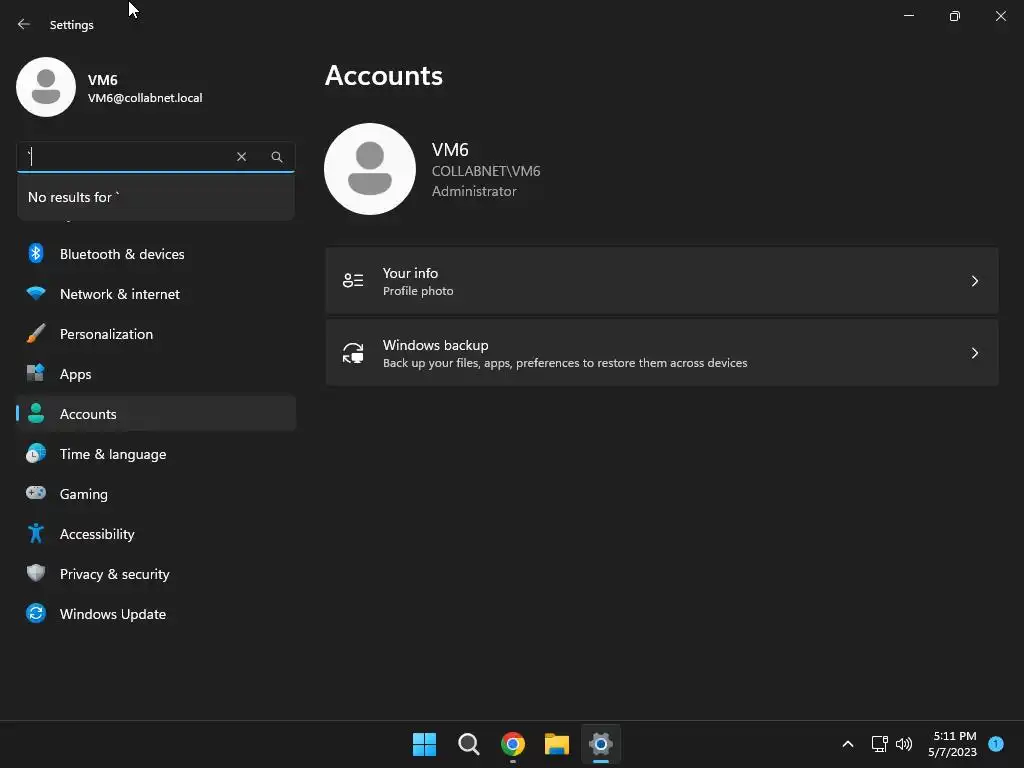1024x768 pixels.
Task: Open the Windows Start menu
Action: [424, 744]
